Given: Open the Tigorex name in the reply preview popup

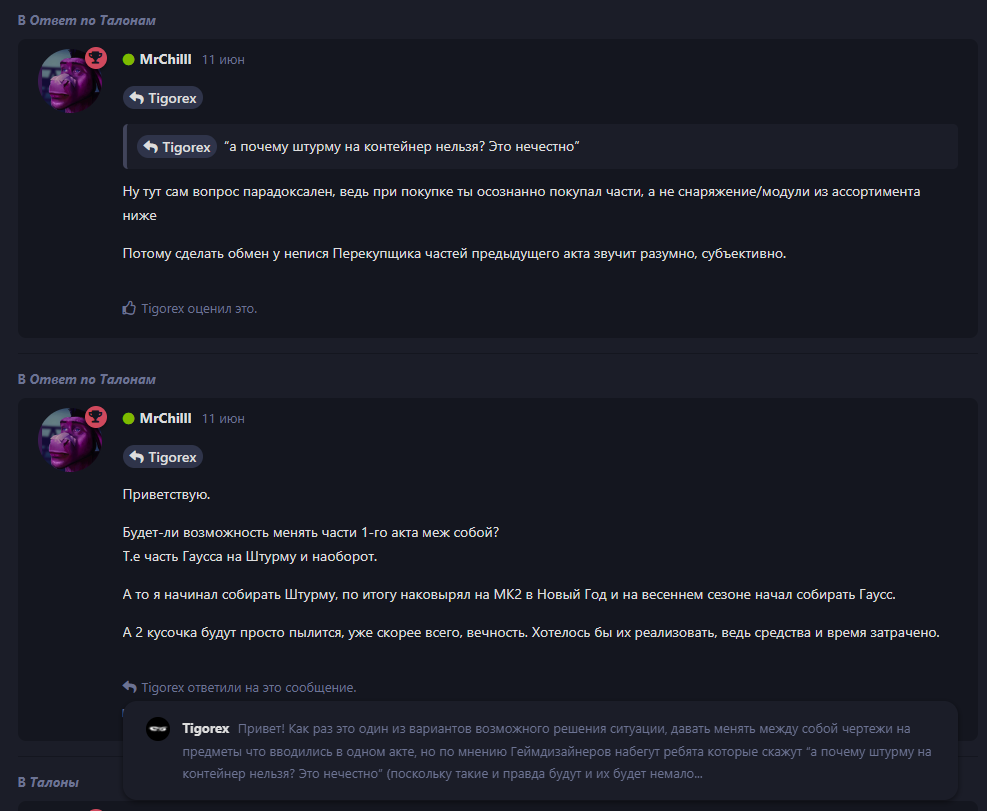Looking at the screenshot, I should coord(206,728).
